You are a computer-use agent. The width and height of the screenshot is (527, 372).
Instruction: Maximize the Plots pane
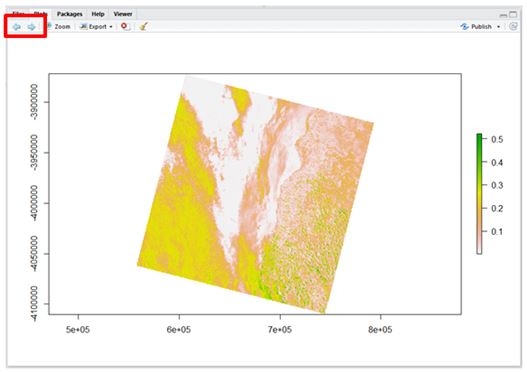click(x=513, y=14)
